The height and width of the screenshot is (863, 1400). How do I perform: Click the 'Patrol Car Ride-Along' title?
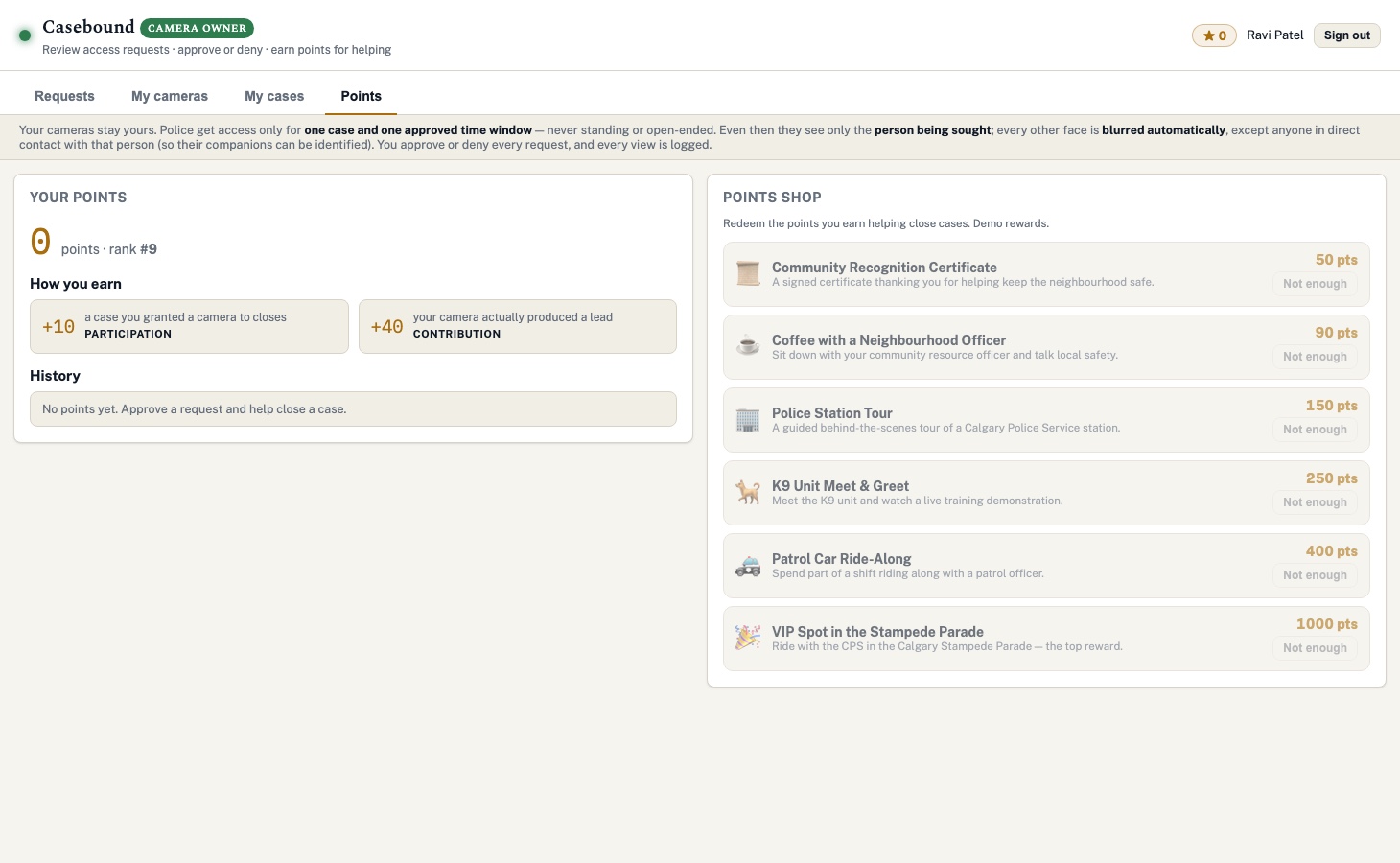click(842, 559)
